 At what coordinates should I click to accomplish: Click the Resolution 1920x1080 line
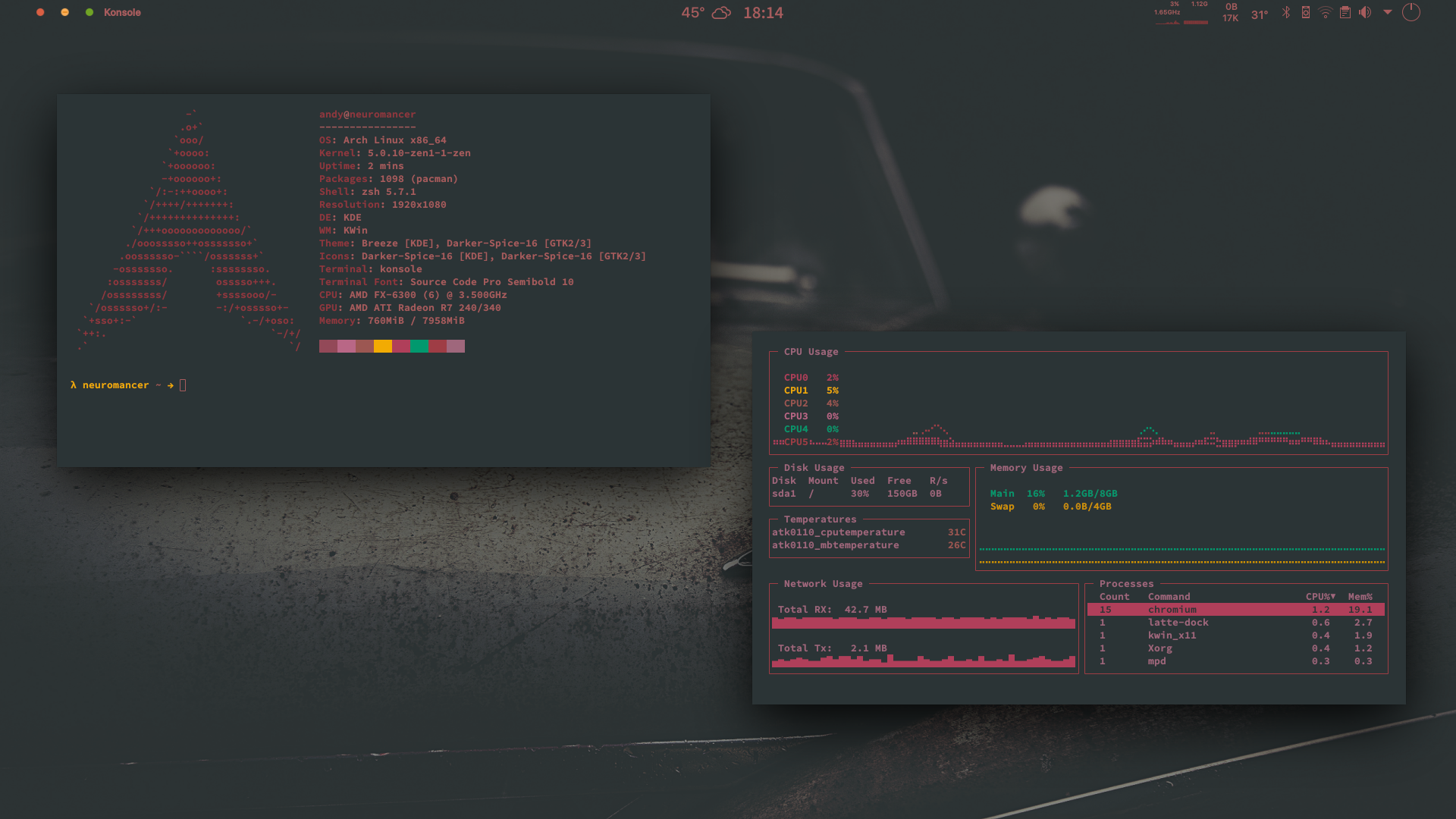(x=383, y=205)
